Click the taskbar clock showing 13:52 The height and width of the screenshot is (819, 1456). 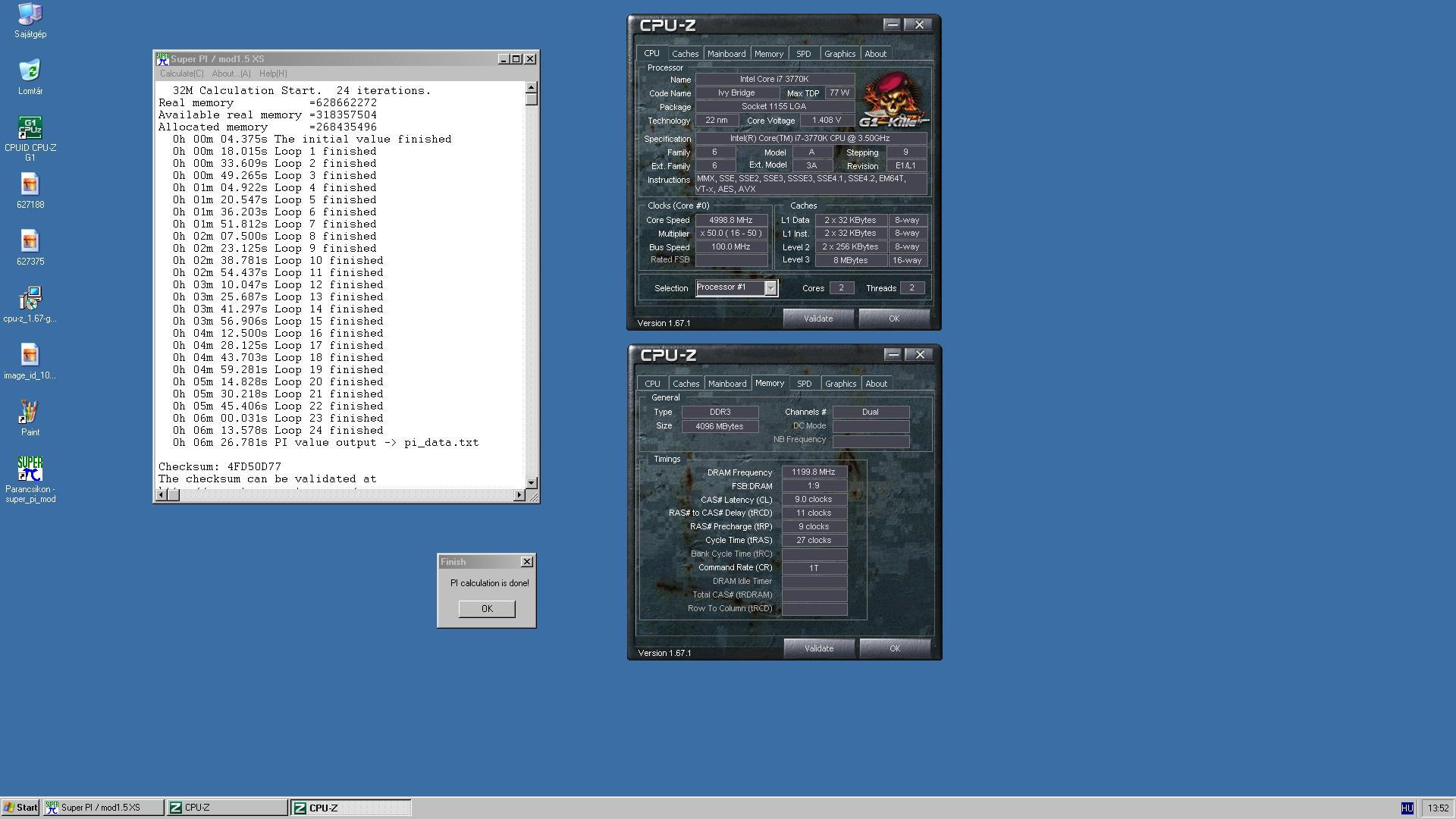(x=1438, y=808)
